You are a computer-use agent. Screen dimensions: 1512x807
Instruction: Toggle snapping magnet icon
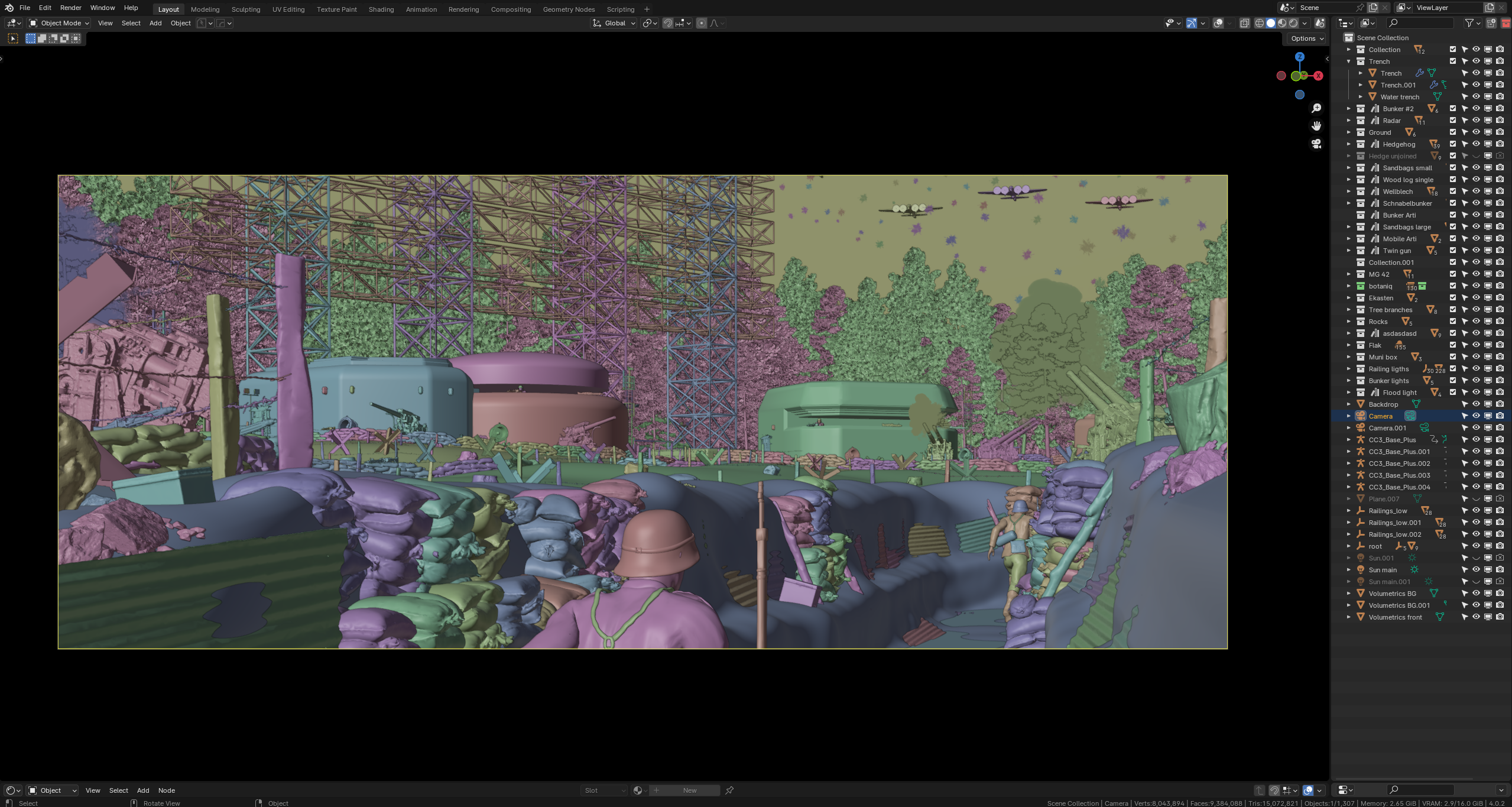667,23
